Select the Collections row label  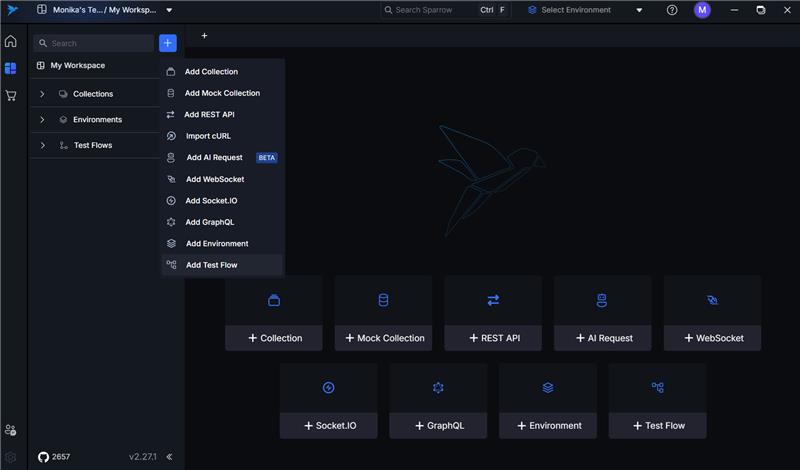pyautogui.click(x=93, y=94)
